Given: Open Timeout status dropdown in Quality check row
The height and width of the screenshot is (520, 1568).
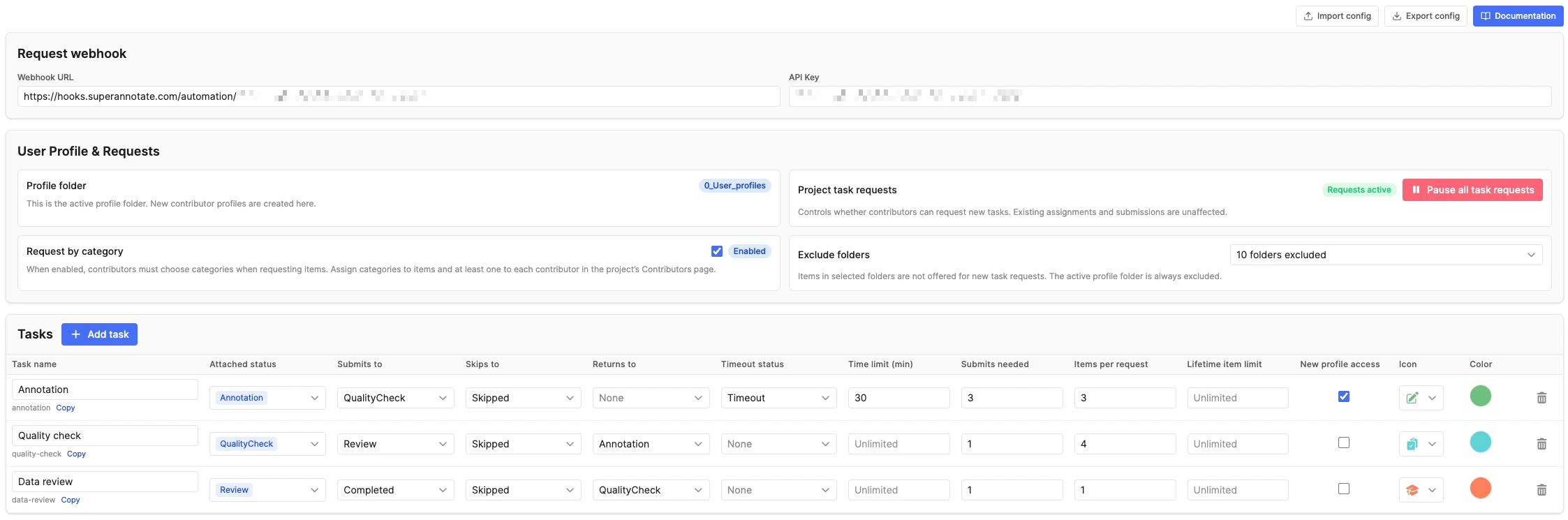Looking at the screenshot, I should [778, 444].
